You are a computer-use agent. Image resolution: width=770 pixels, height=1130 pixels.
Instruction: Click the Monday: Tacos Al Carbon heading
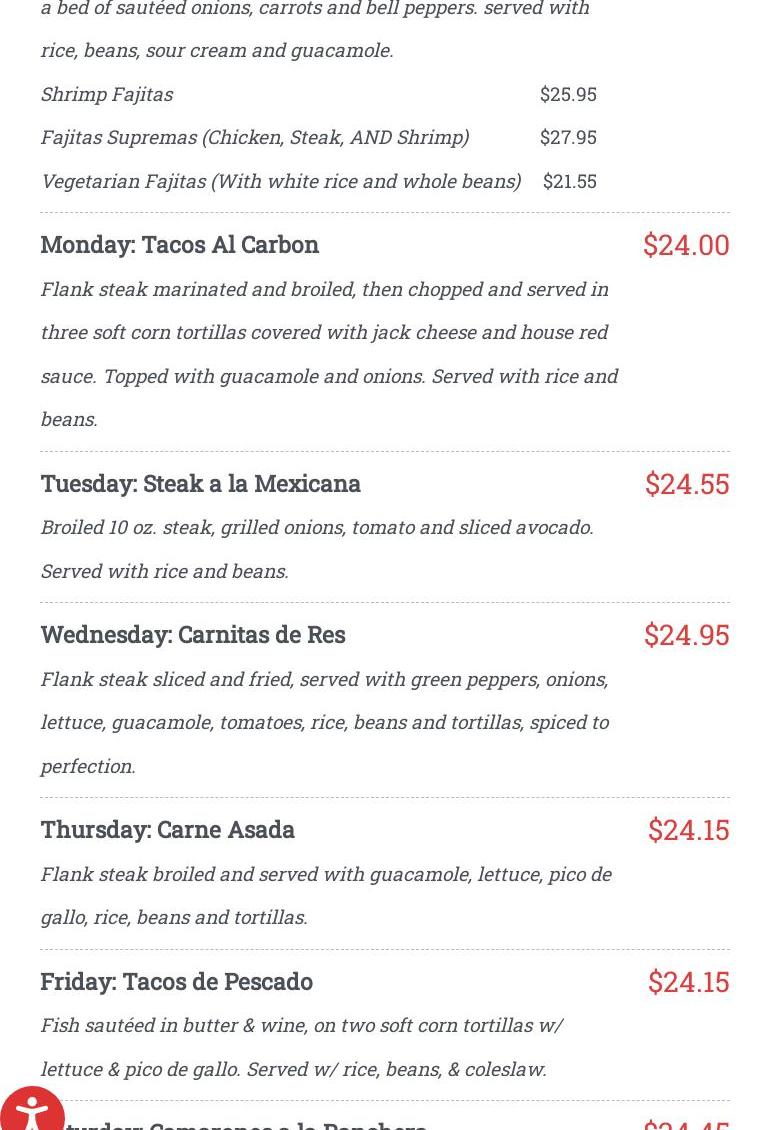[180, 245]
